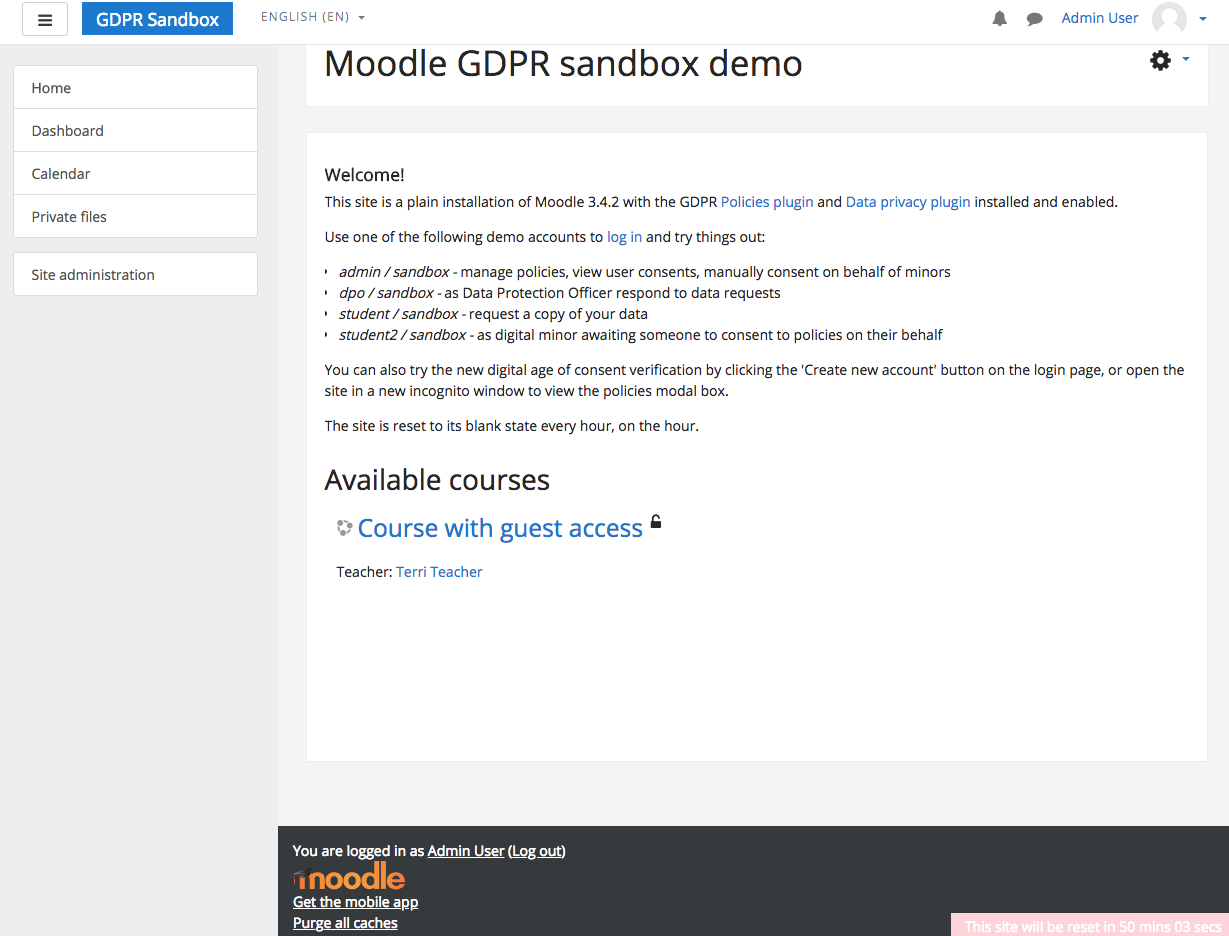The width and height of the screenshot is (1229, 936).
Task: Open the Data privacy plugin link
Action: (908, 202)
